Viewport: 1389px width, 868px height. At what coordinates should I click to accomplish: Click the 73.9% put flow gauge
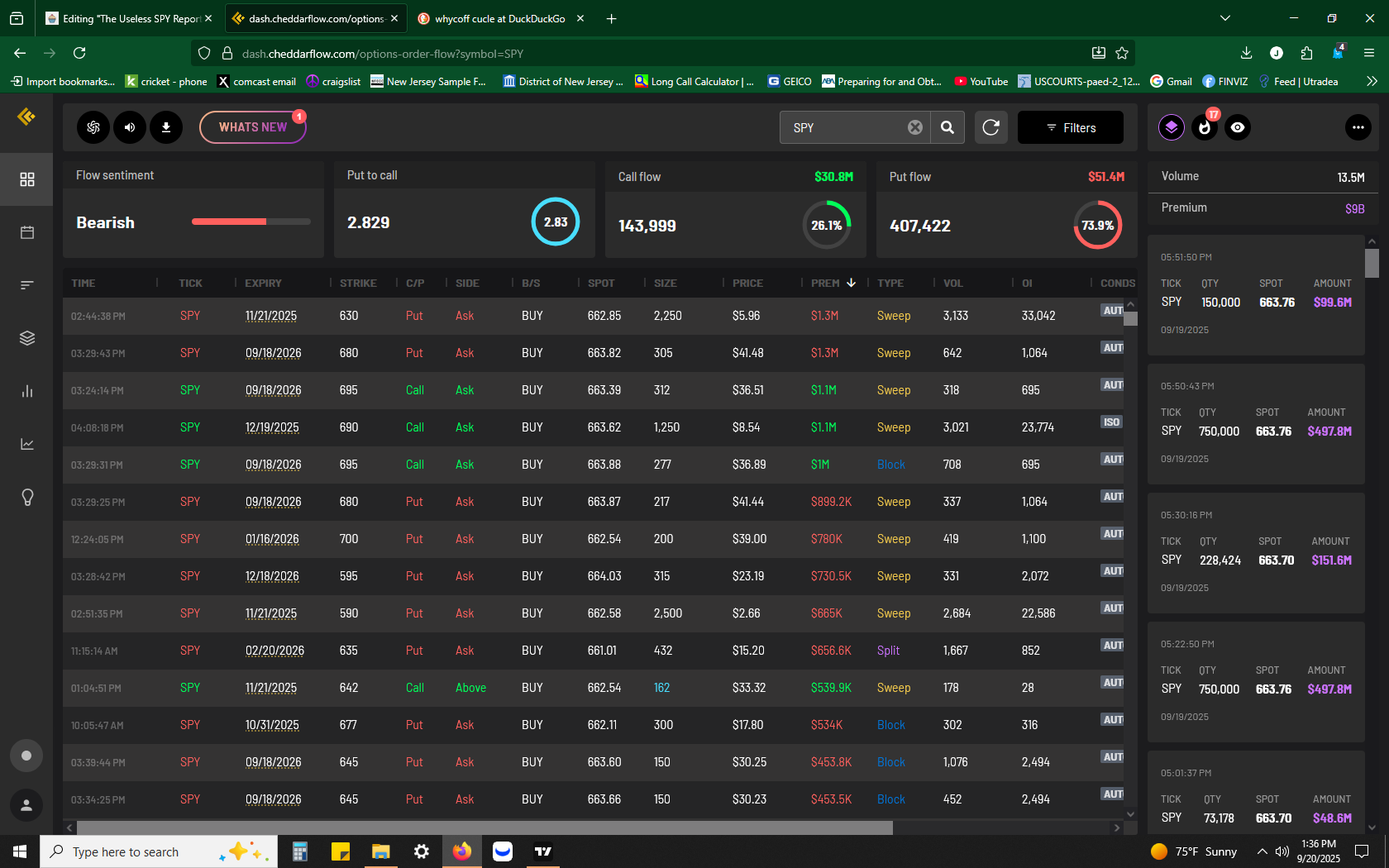click(x=1098, y=225)
